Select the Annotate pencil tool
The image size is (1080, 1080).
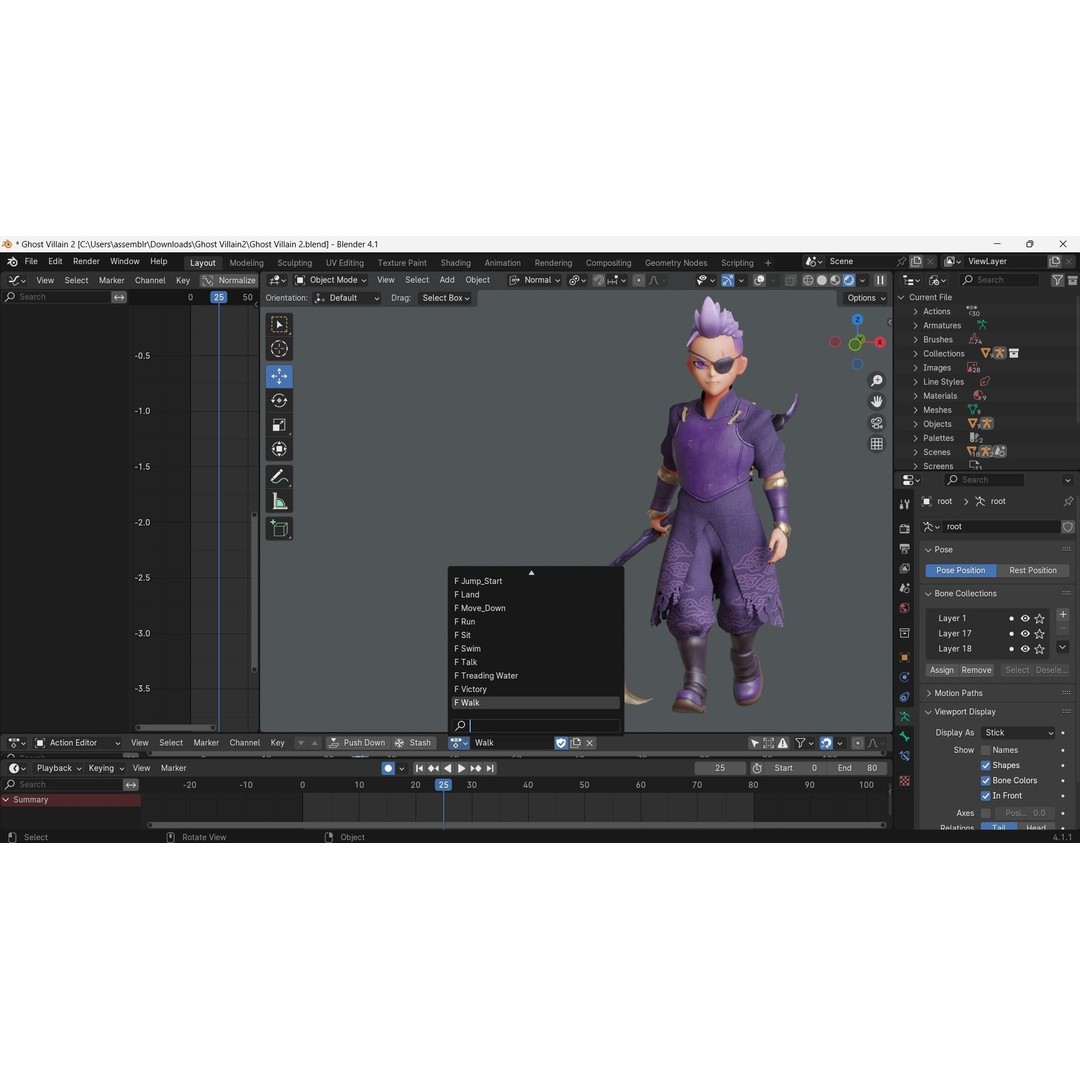tap(279, 477)
